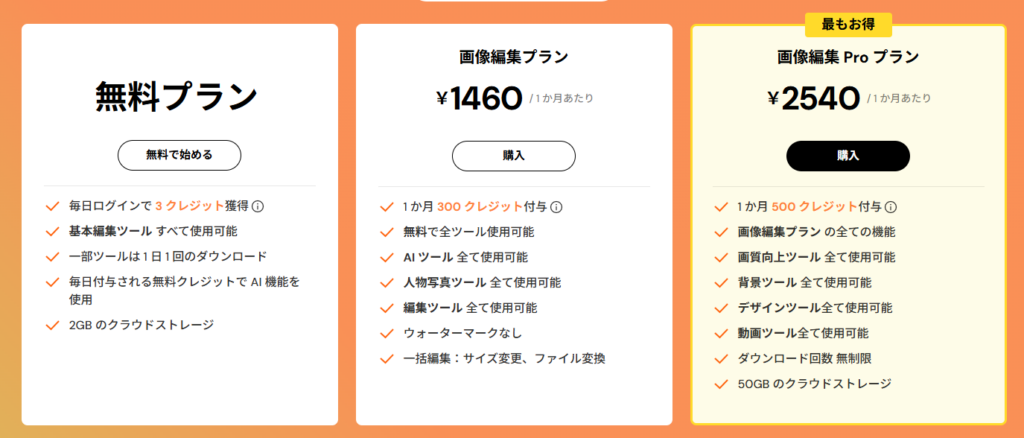Click the 画像編集 Pro プラン title
Screen dimensions: 1024x438
[x=848, y=57]
